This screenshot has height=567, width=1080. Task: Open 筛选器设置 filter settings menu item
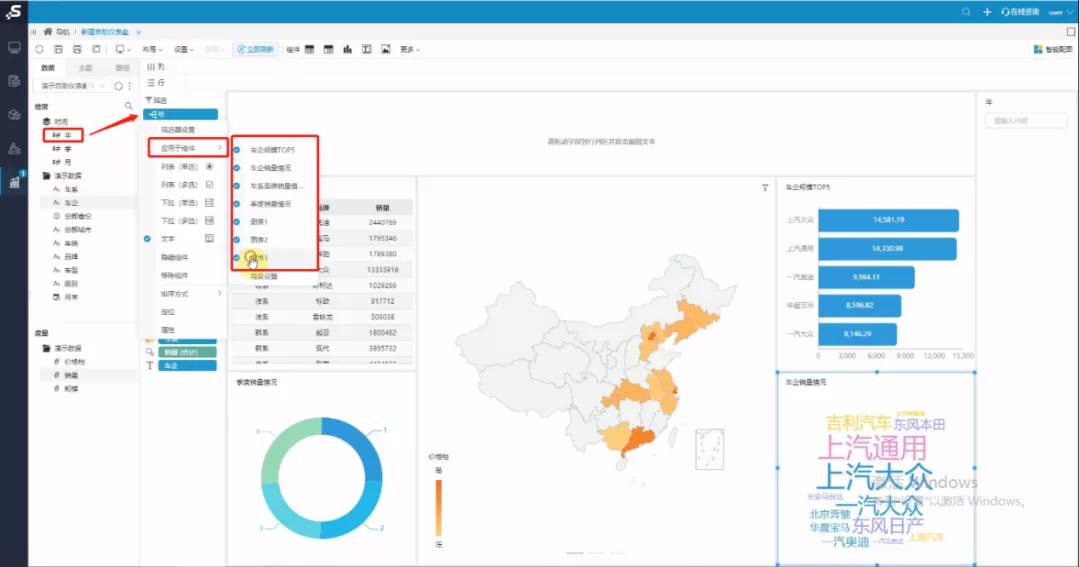178,130
